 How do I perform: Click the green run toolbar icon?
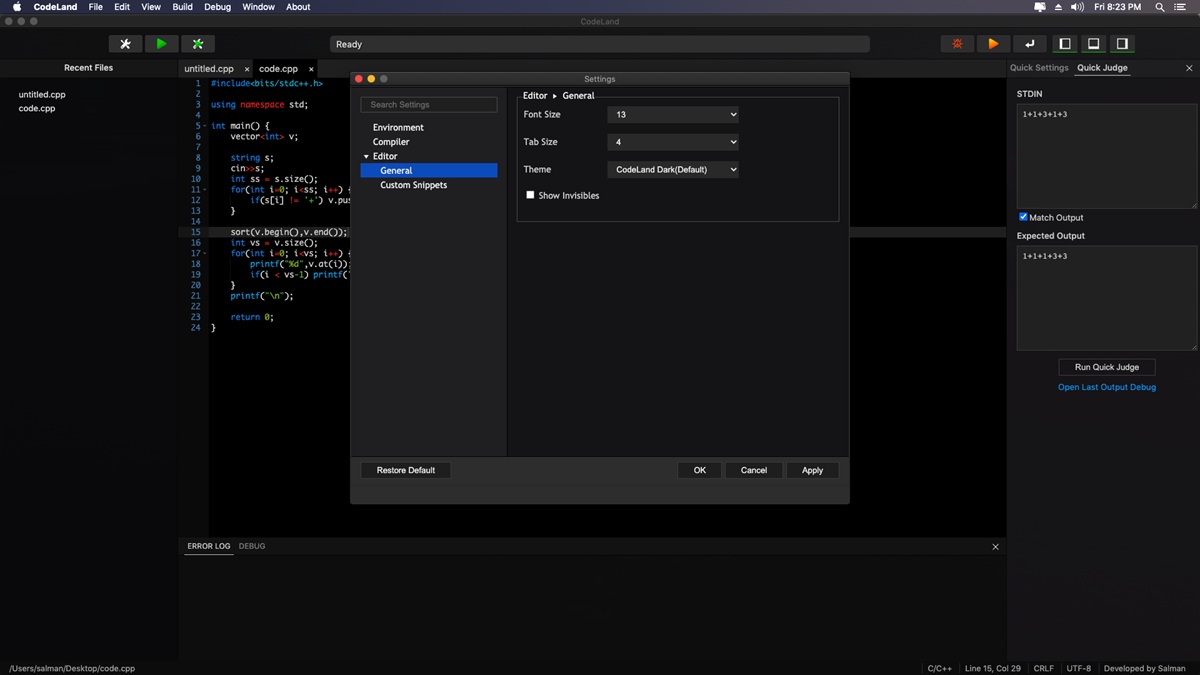161,44
